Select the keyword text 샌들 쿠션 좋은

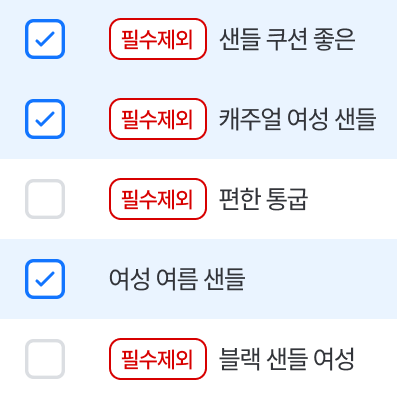tap(287, 40)
